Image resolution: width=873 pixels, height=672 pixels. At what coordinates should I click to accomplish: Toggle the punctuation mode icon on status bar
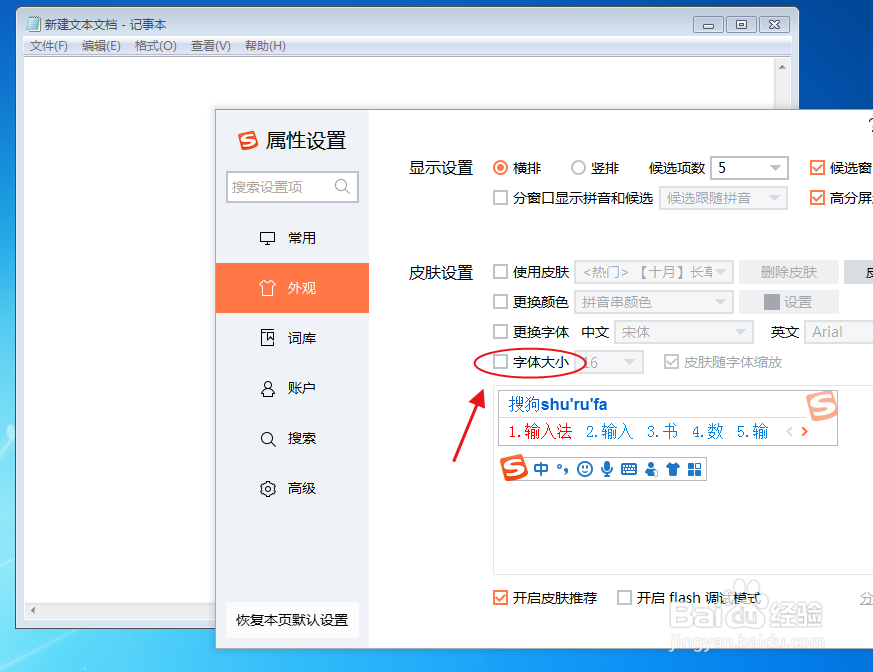click(x=562, y=469)
